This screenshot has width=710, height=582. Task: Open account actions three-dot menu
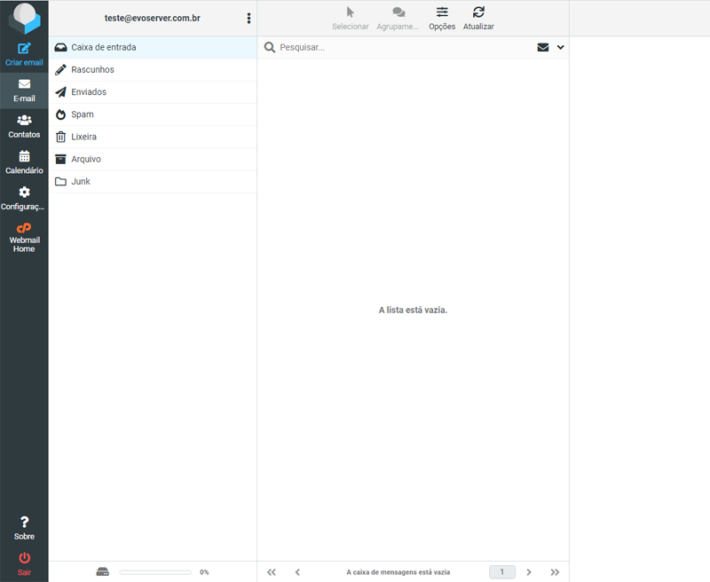click(249, 18)
